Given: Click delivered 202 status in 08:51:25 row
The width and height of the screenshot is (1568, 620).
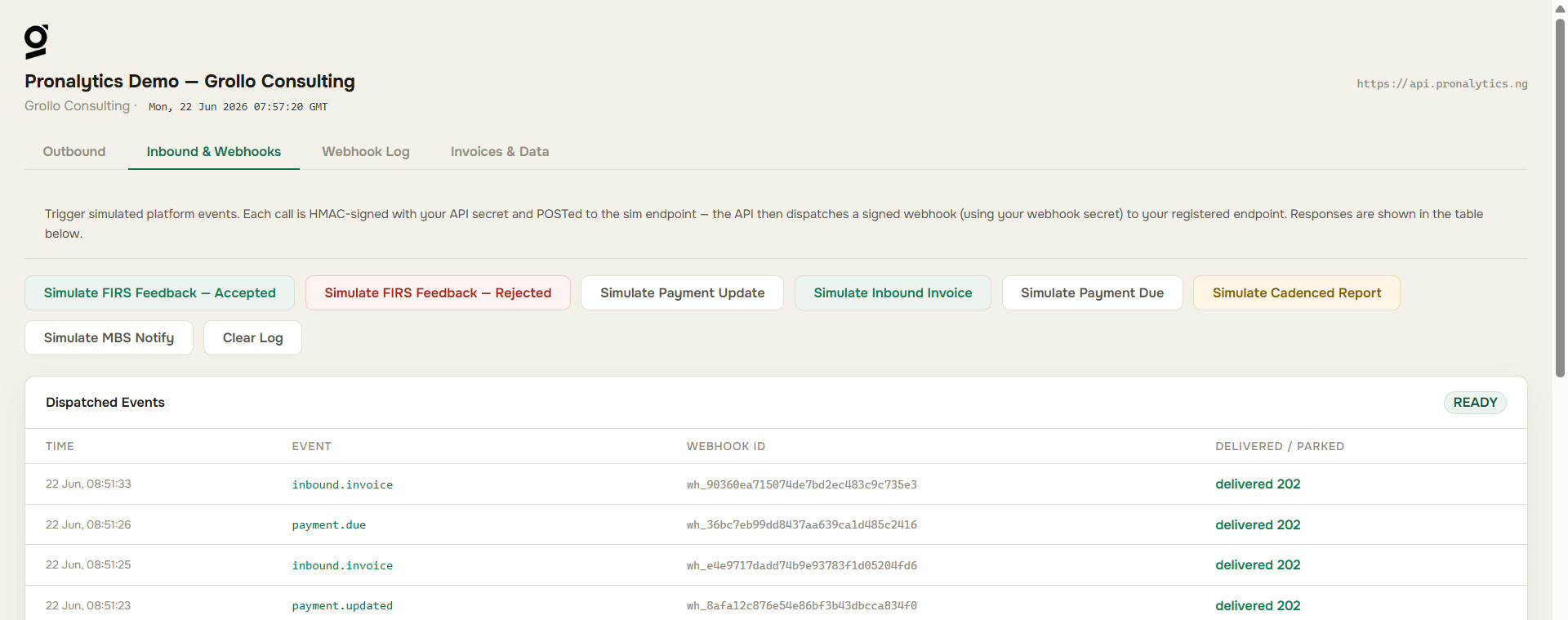Looking at the screenshot, I should point(1258,565).
